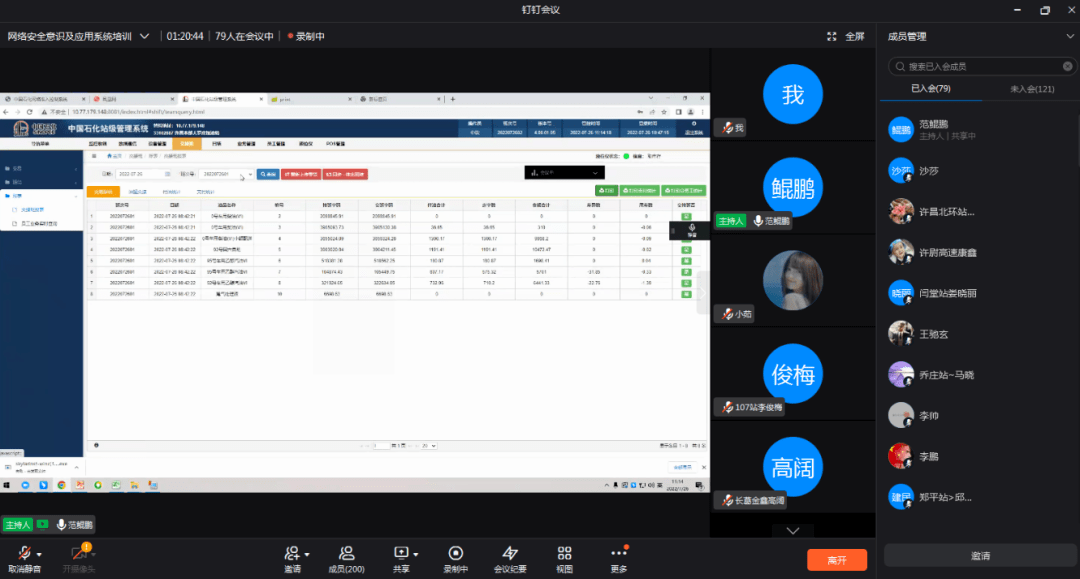
Task: Clear member search with the X icon
Action: tap(1067, 66)
